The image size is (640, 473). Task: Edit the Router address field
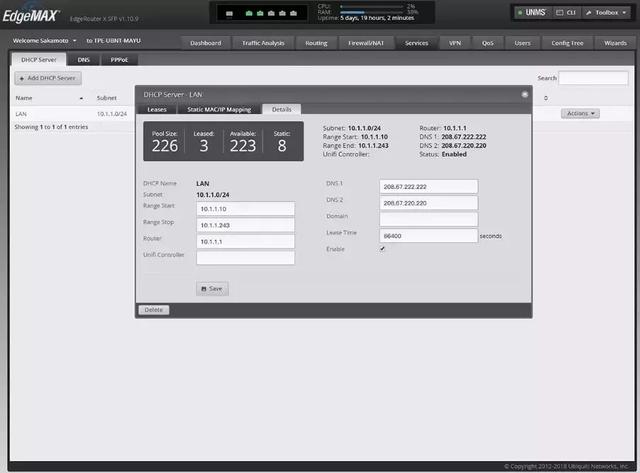click(245, 241)
